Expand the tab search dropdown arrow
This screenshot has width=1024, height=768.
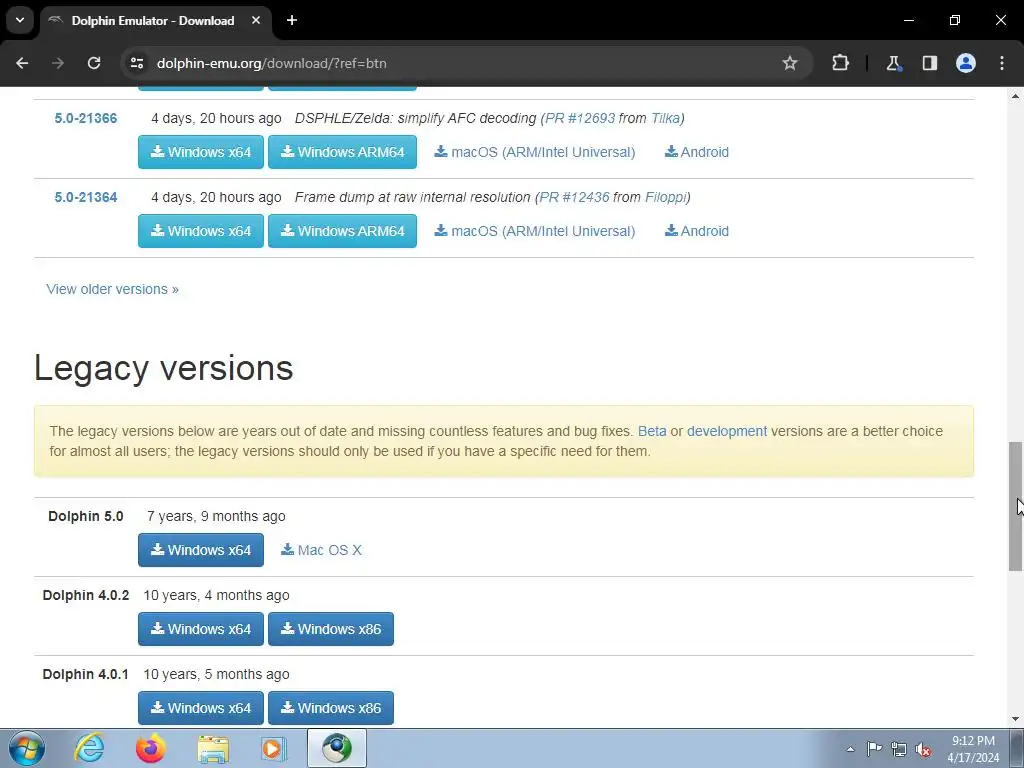(x=20, y=20)
